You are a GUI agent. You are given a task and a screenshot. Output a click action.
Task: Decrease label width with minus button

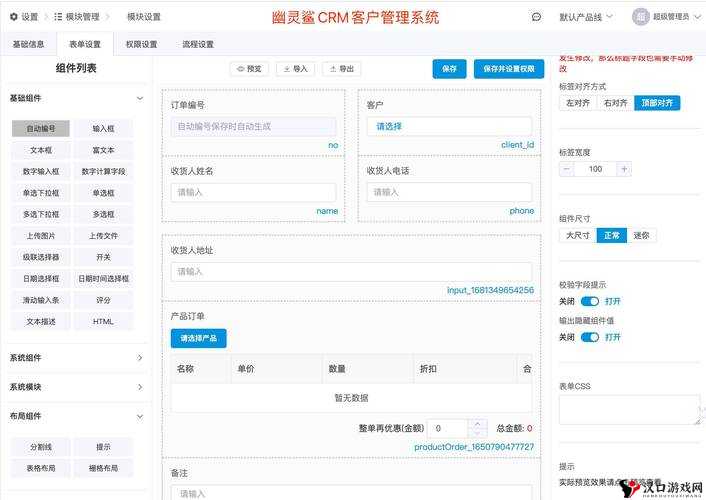click(x=567, y=169)
